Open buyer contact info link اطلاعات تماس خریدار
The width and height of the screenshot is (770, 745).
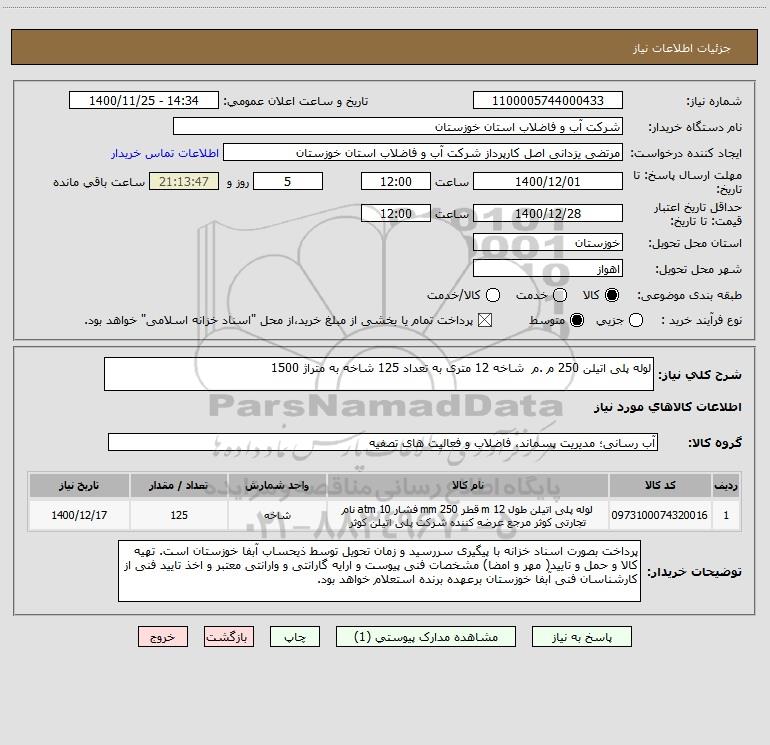pos(165,153)
